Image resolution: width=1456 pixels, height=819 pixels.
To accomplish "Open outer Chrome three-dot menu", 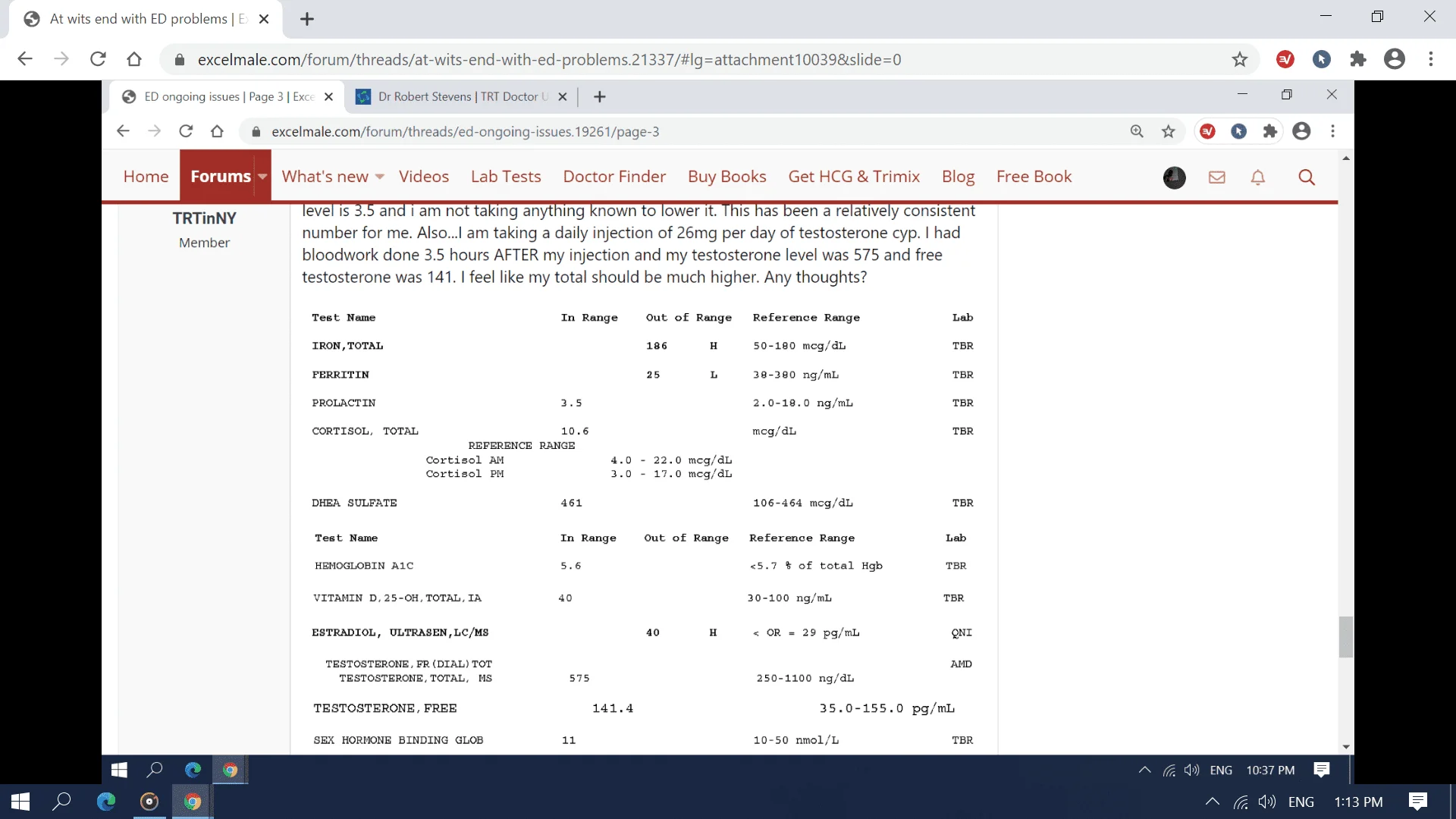I will (1431, 59).
